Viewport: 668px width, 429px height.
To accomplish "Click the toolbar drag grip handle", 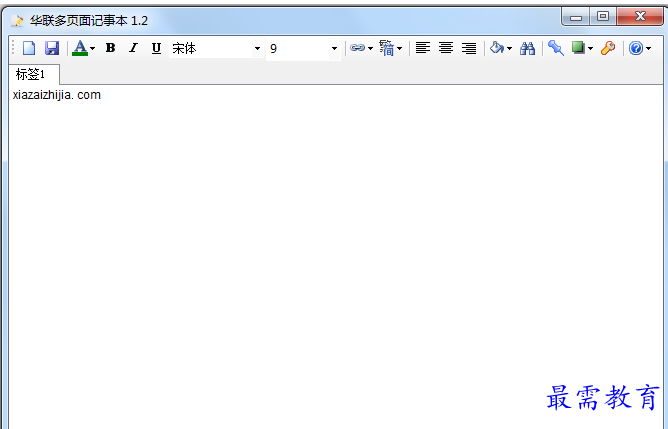I will pos(14,48).
